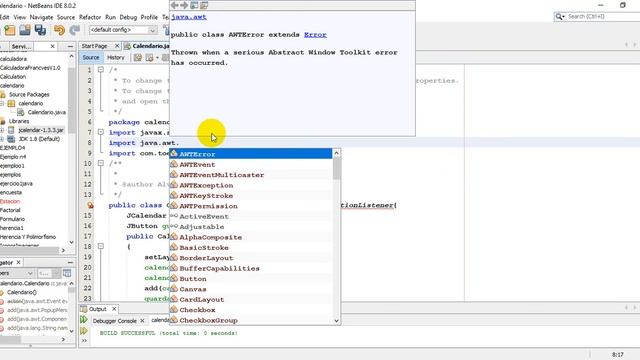
Task: Switch to the Debugger Console tab
Action: 114,321
